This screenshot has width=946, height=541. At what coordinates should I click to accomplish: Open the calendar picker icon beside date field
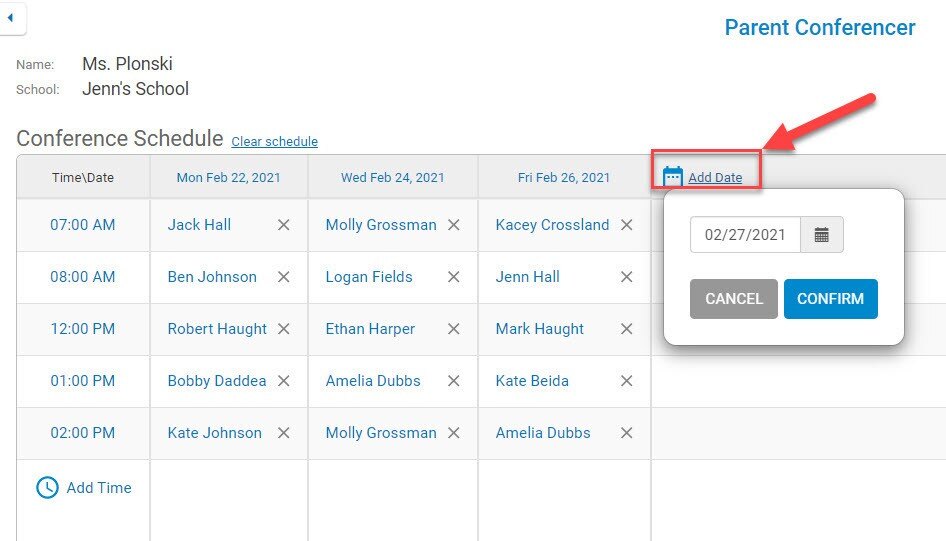[x=821, y=235]
